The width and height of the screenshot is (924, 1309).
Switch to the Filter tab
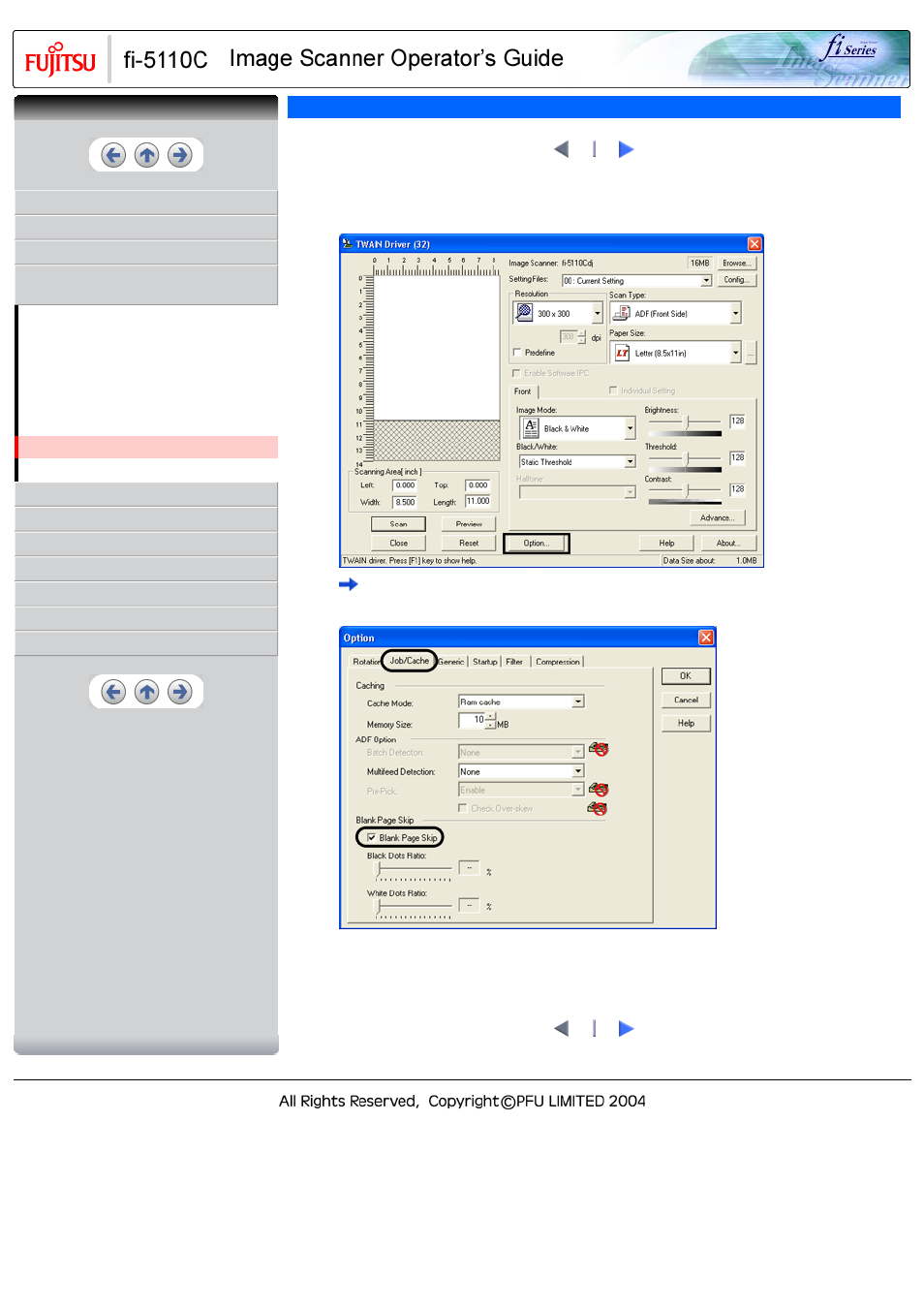(x=514, y=662)
